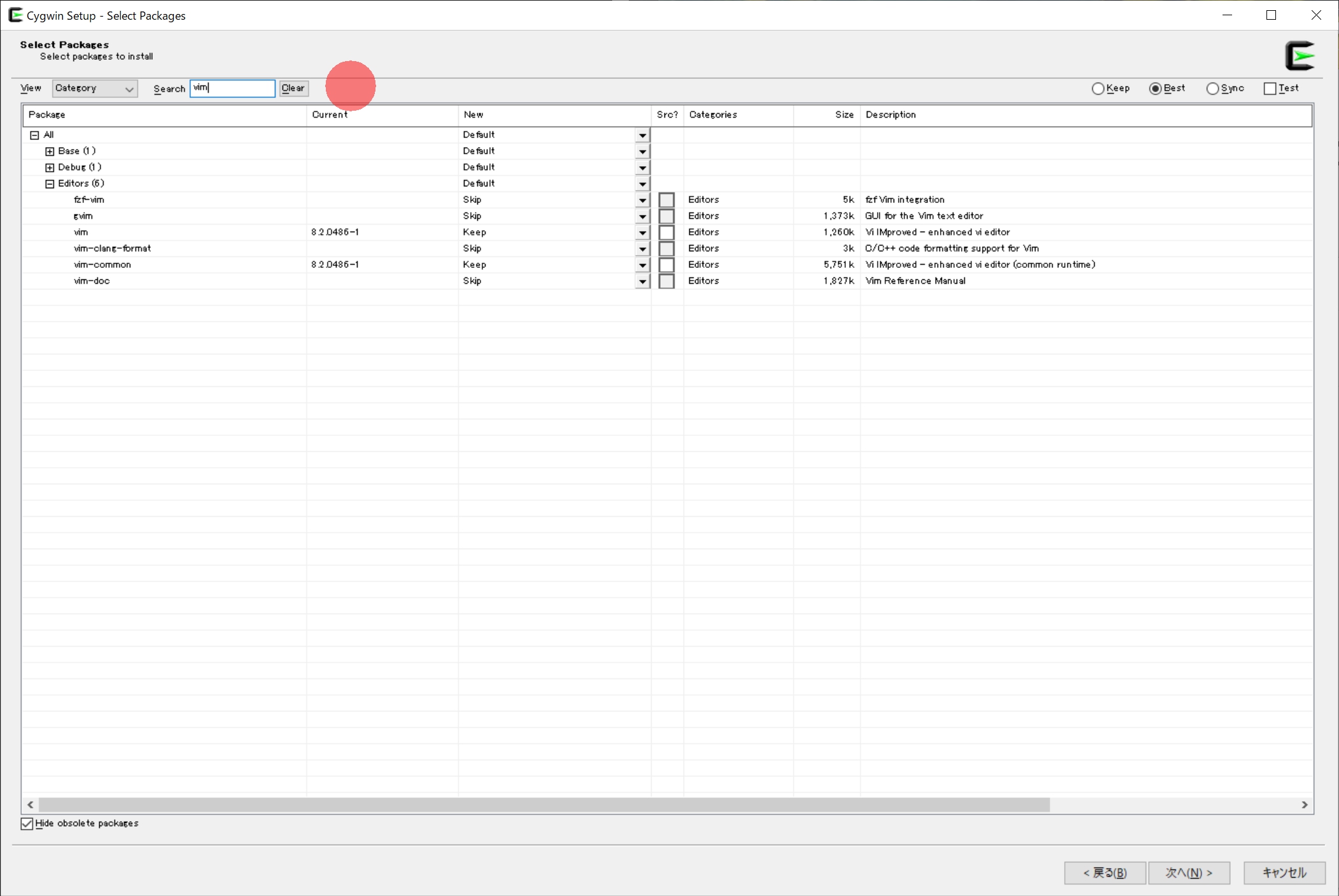Screen dimensions: 1339x896
Task: Select the vim-doc package name
Action: [92, 281]
